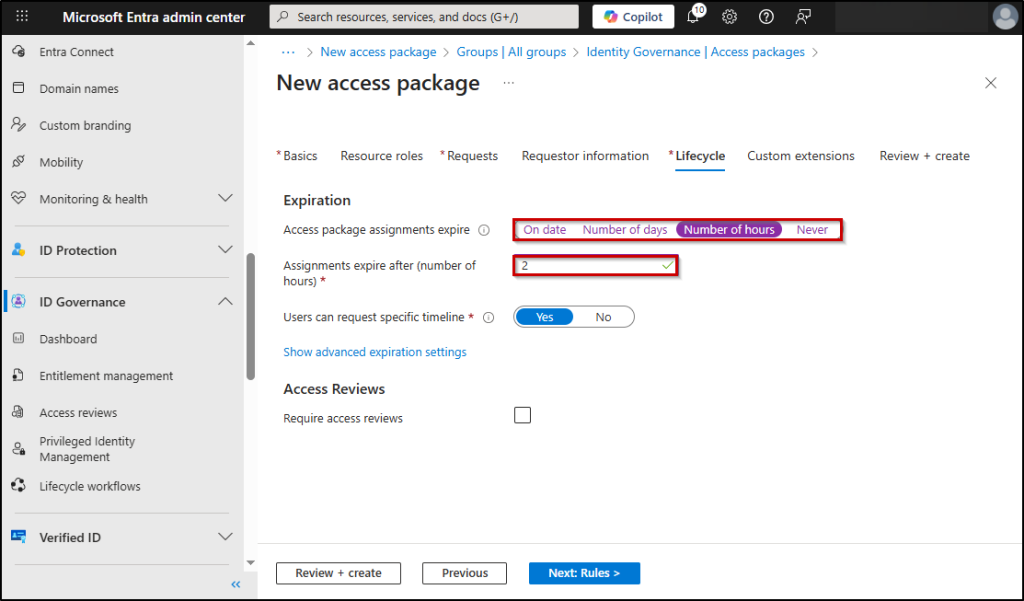Click the number of hours input field

(590, 266)
